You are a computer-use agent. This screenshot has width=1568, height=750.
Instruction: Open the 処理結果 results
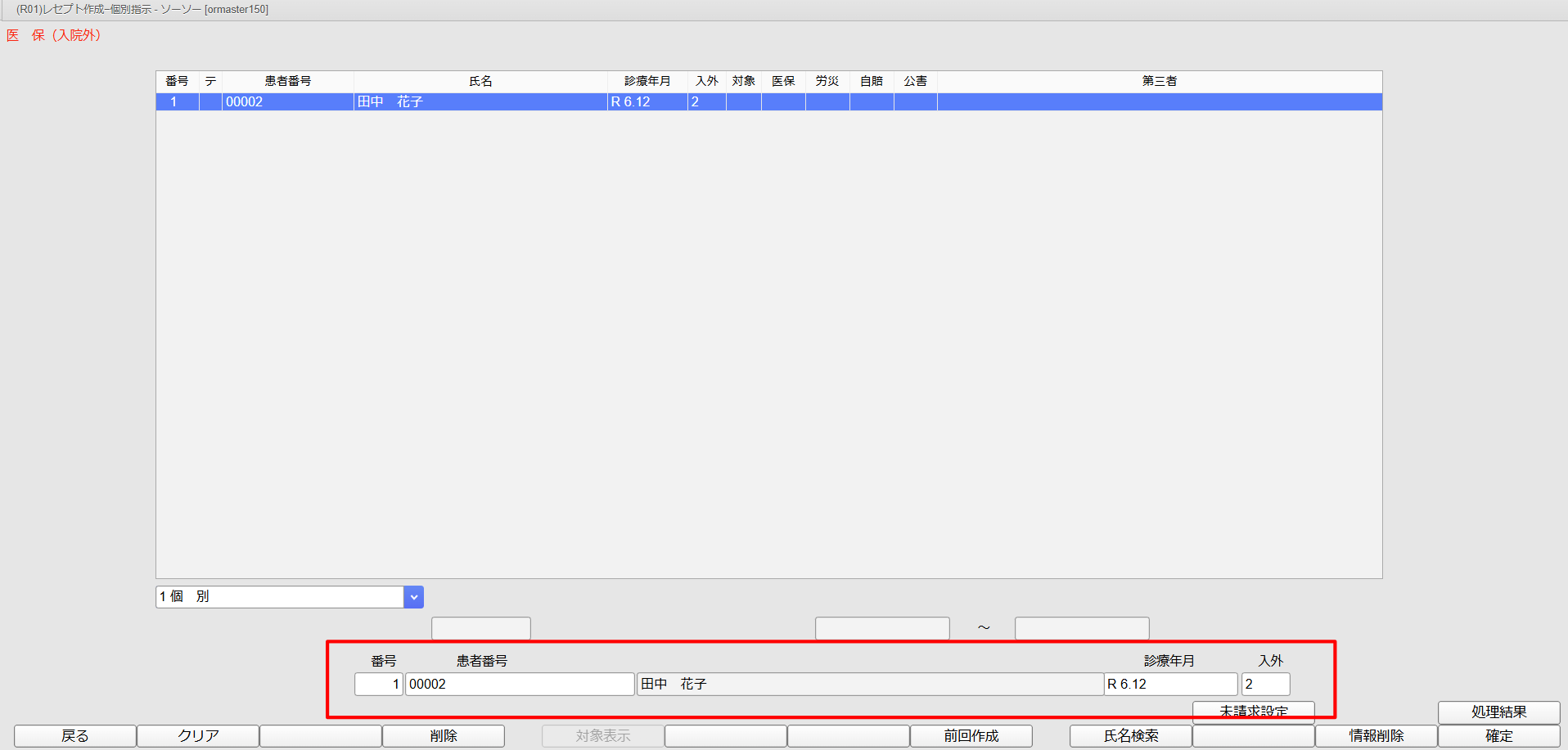(1498, 712)
